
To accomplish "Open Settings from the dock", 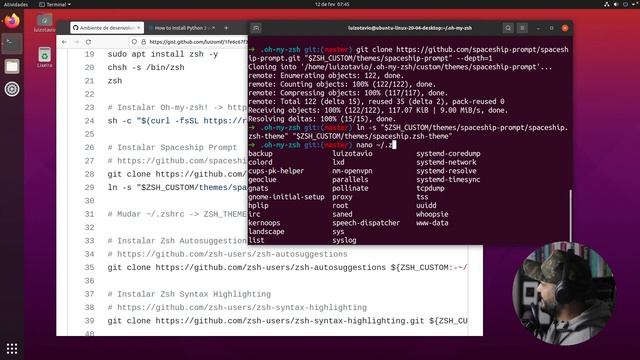I will click(x=12, y=89).
